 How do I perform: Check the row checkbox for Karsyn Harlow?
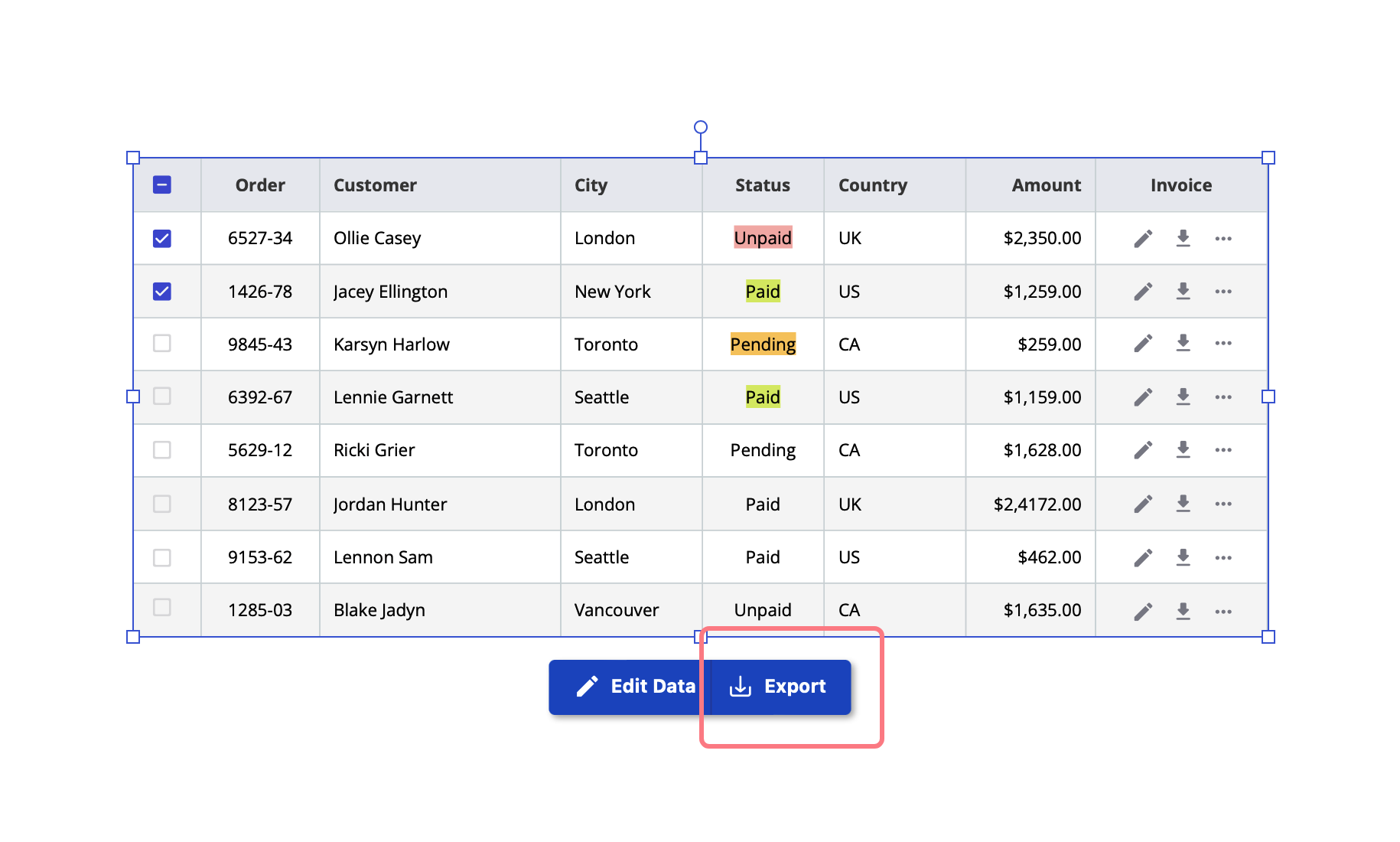click(x=162, y=344)
